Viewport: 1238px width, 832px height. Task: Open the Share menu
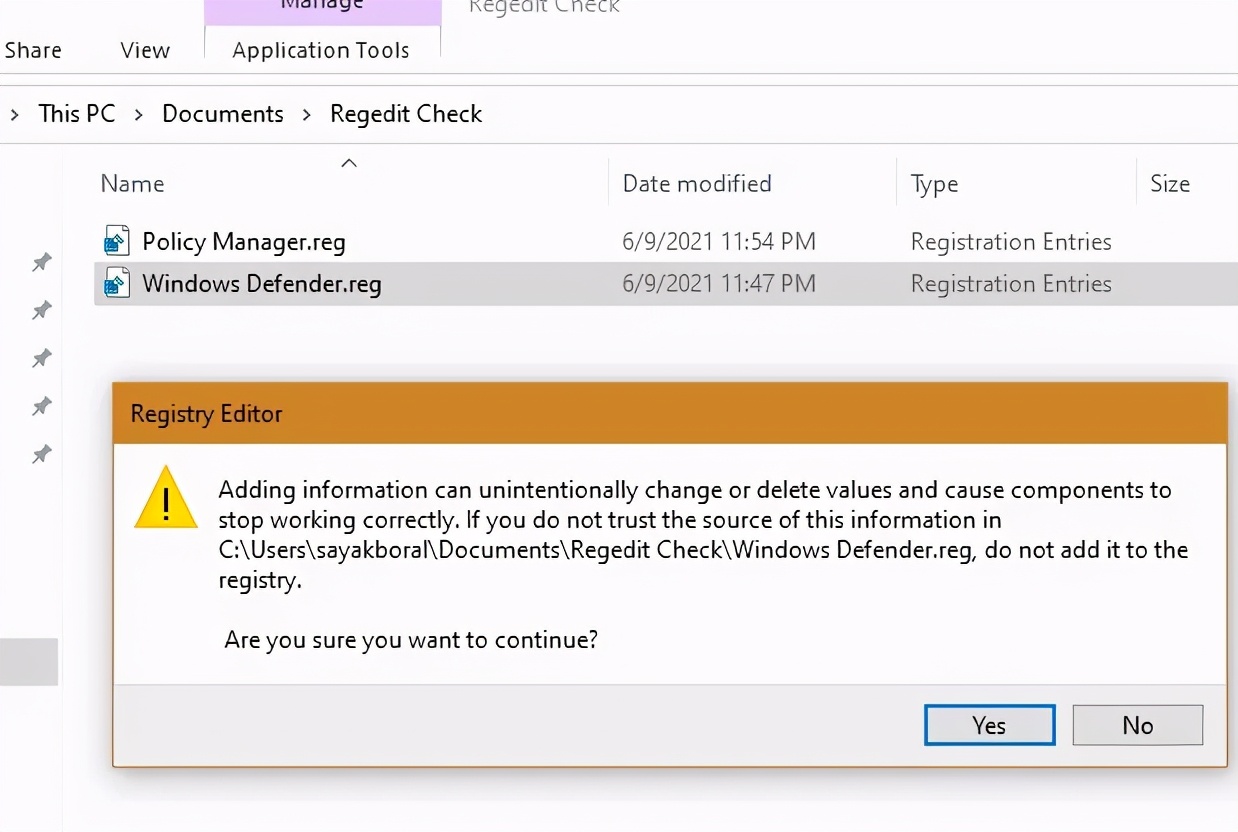[33, 50]
